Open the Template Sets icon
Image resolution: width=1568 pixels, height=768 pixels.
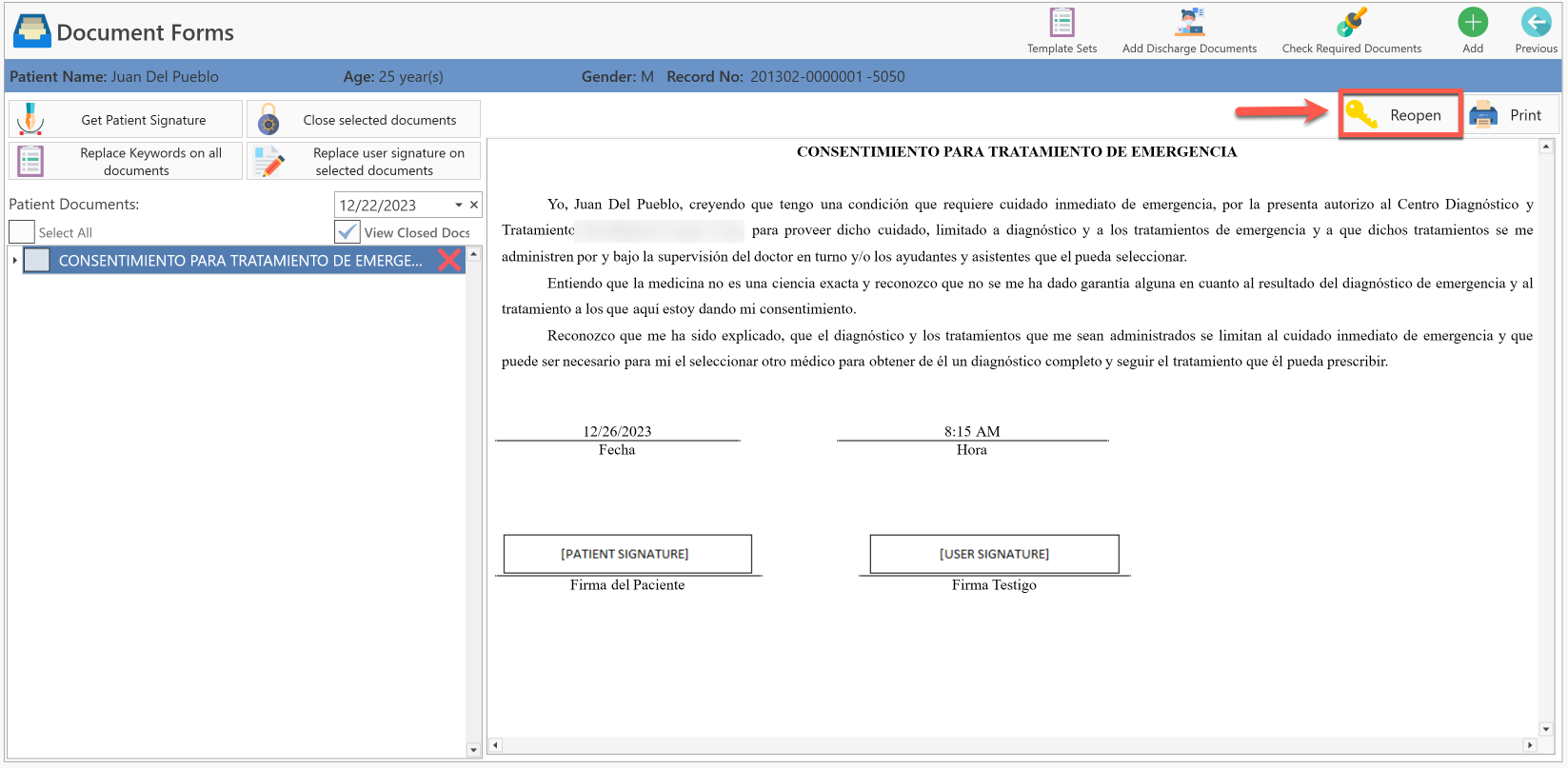[x=1062, y=22]
